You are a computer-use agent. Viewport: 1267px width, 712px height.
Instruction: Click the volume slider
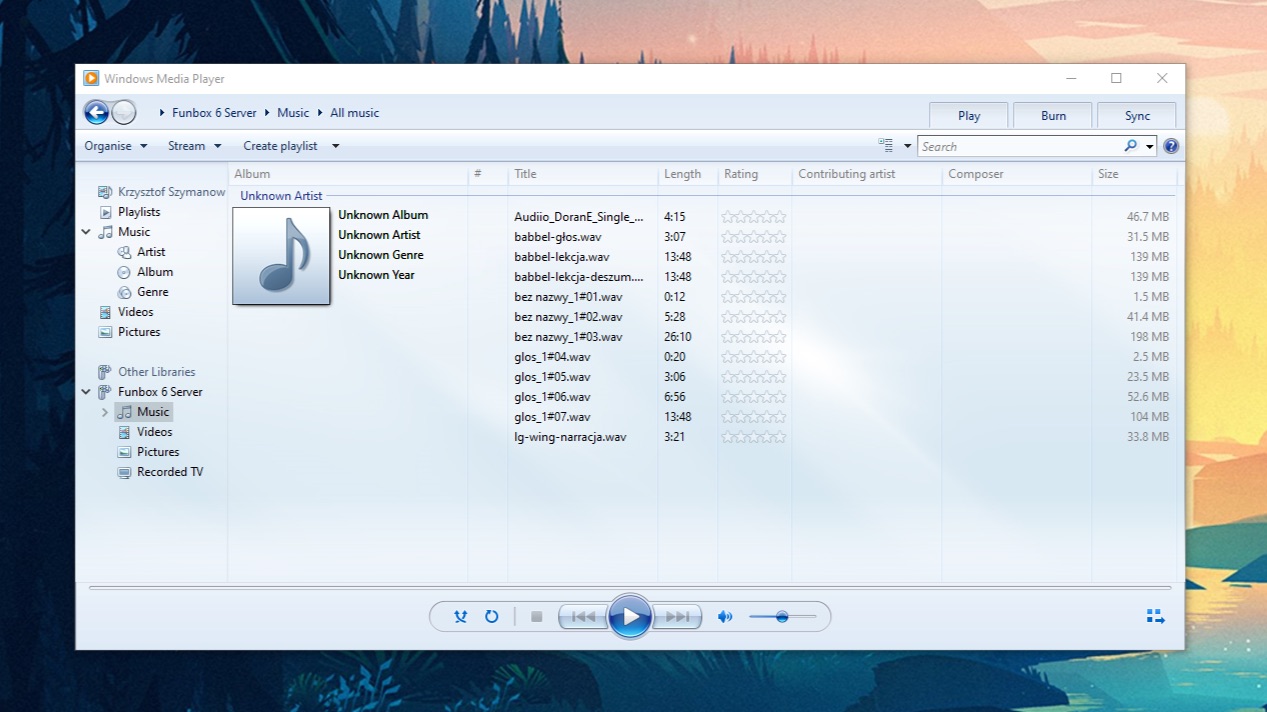pyautogui.click(x=782, y=617)
